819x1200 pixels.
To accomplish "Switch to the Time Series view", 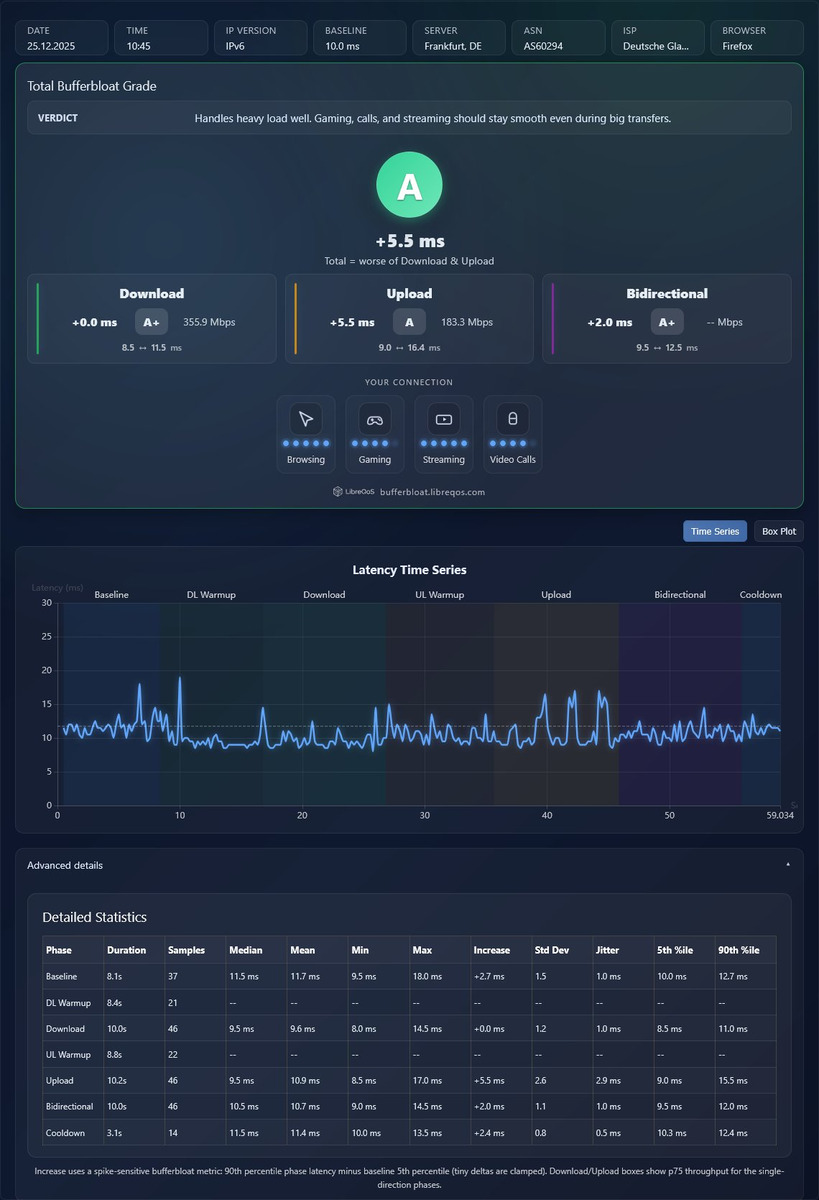I will point(715,531).
